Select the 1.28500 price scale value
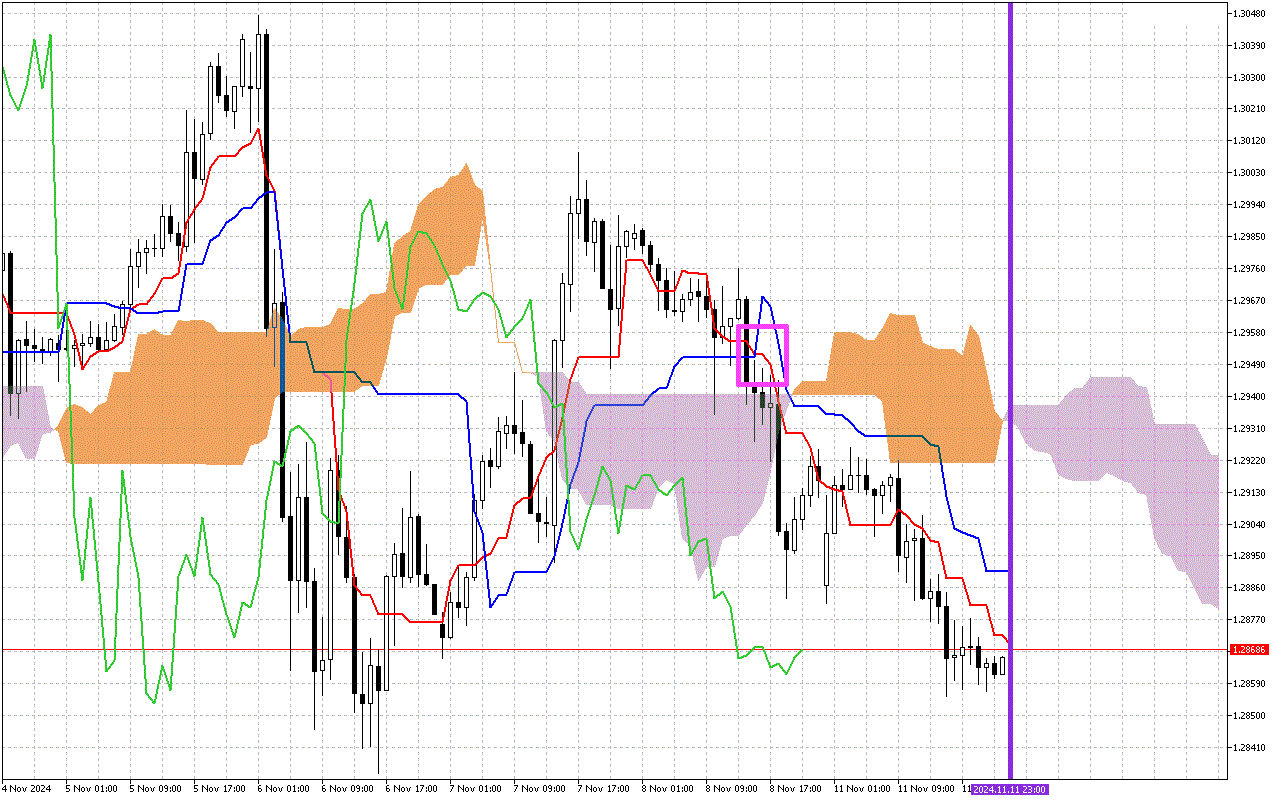 point(1248,716)
